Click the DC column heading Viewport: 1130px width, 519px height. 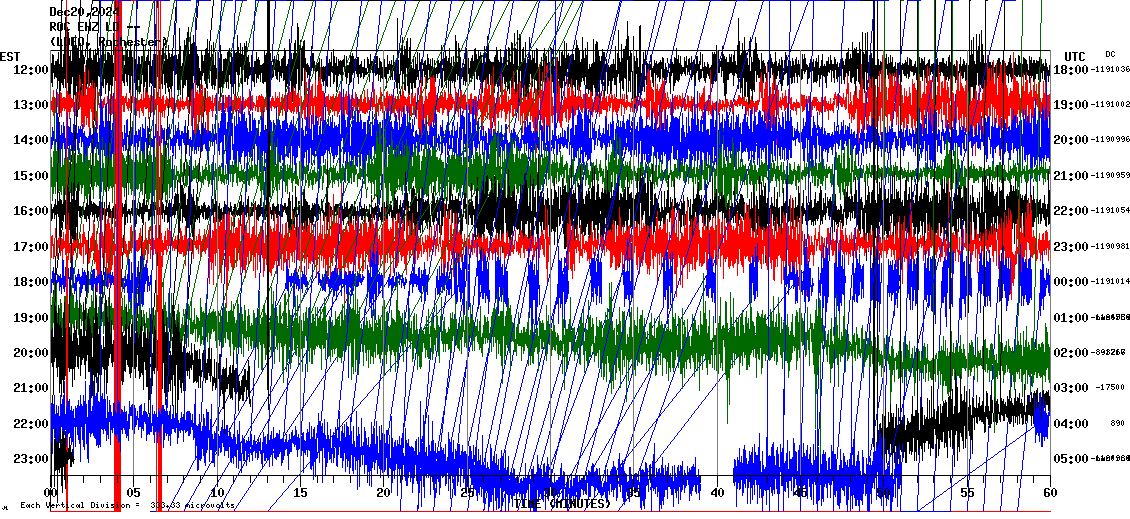pos(1110,54)
